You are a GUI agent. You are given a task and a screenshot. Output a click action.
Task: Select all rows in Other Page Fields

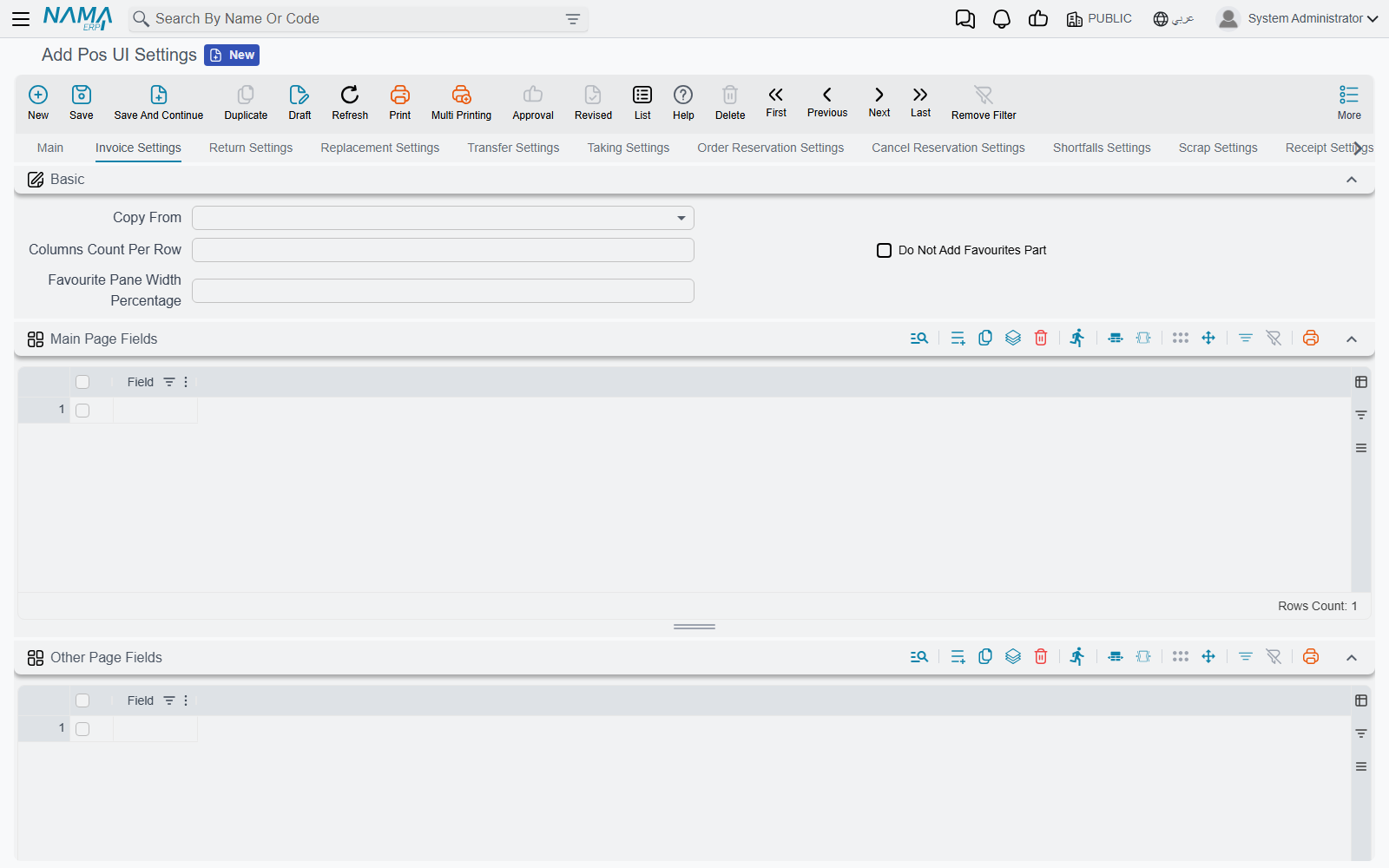coord(82,700)
